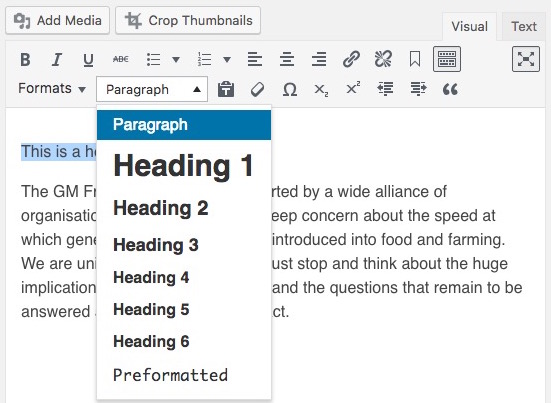Increase indent of the paragraph
The height and width of the screenshot is (403, 551).
tap(418, 89)
